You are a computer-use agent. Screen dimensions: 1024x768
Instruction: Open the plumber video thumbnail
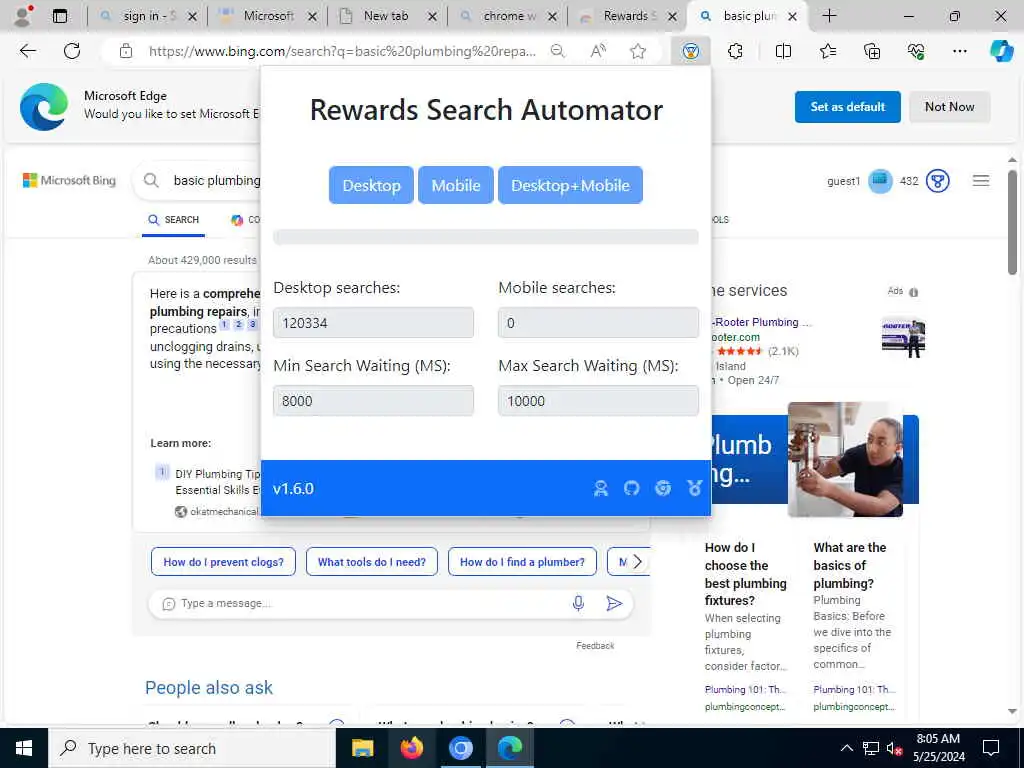[845, 460]
